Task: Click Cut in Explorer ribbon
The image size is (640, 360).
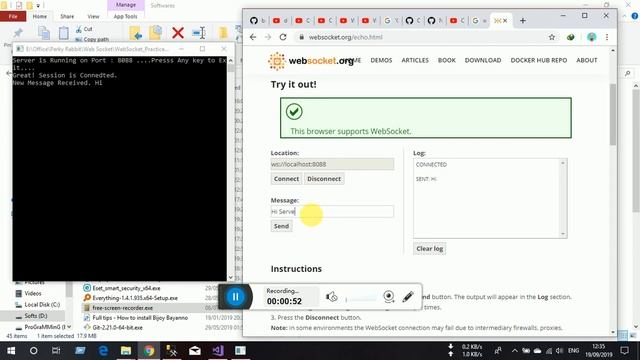Action: point(84,29)
